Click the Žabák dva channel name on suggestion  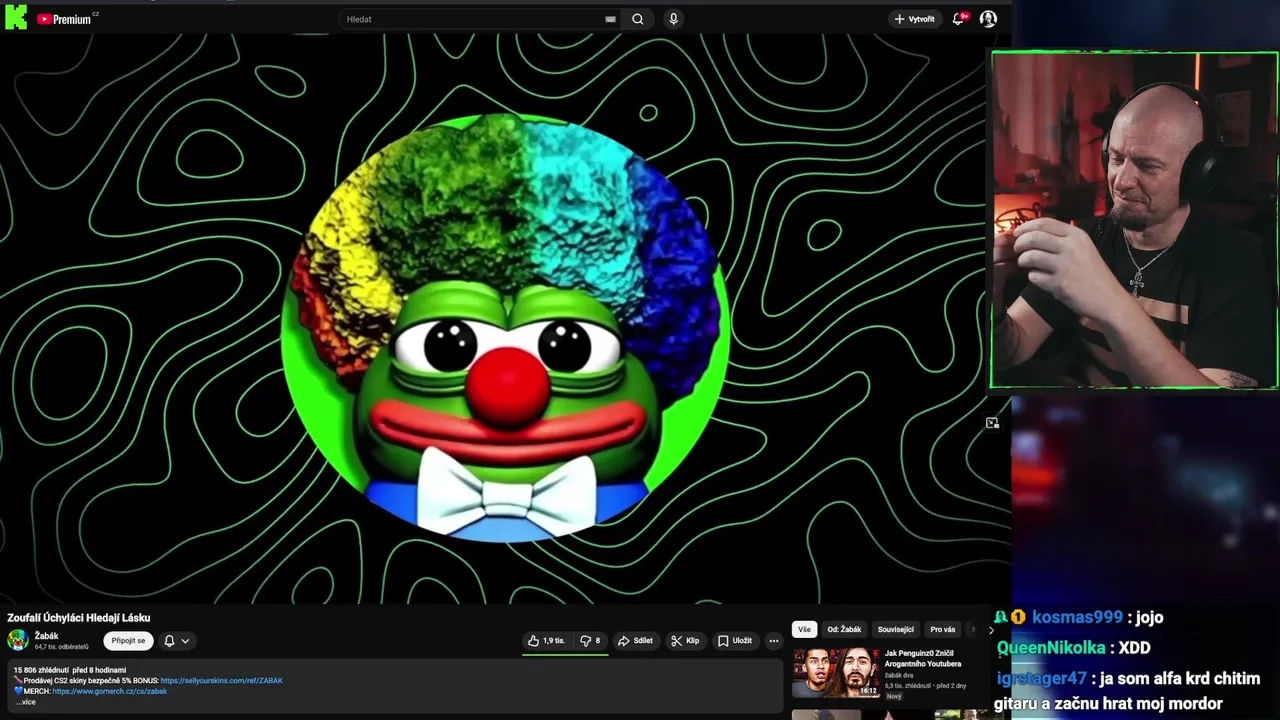[899, 675]
